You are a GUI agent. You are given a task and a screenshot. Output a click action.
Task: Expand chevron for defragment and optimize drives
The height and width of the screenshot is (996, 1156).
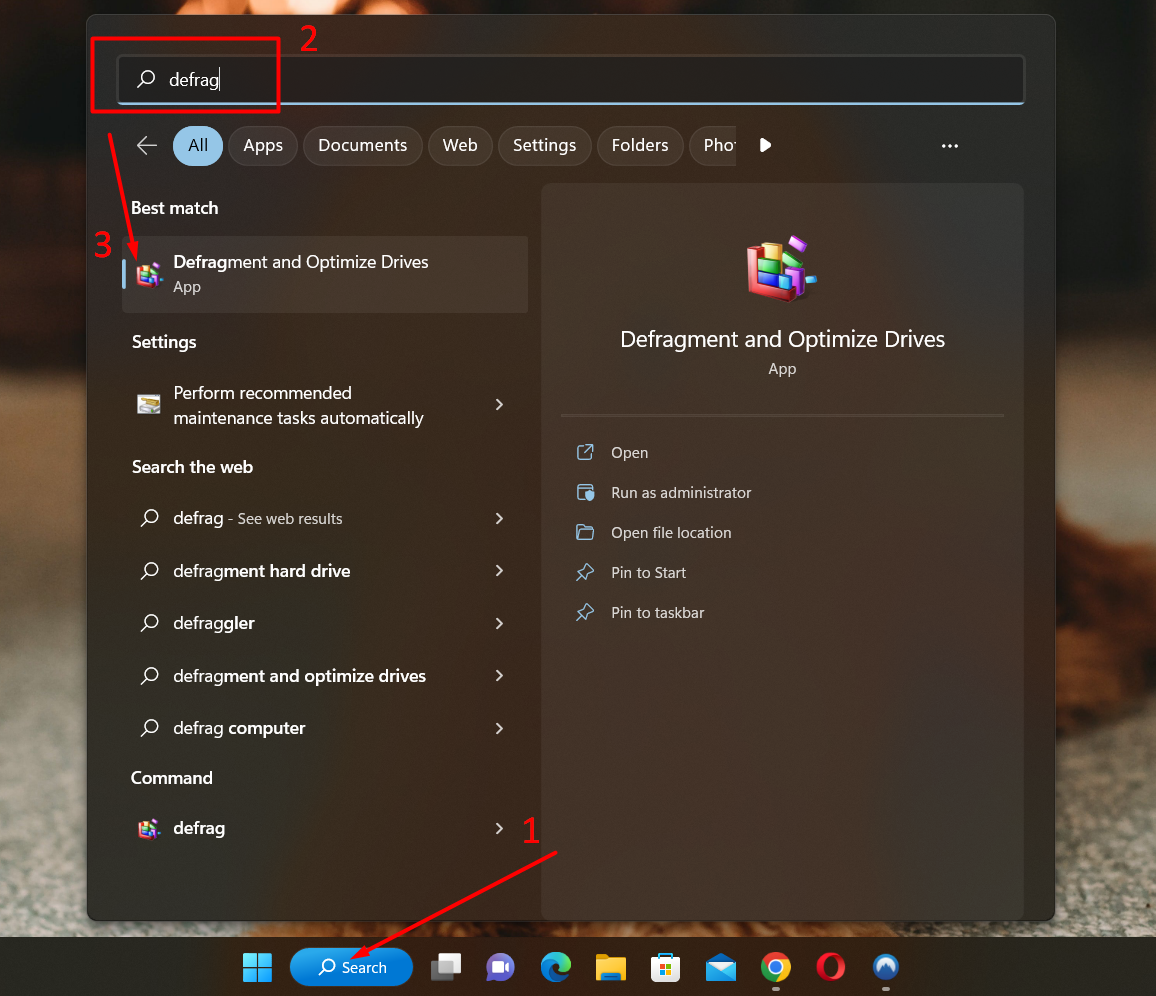point(499,675)
